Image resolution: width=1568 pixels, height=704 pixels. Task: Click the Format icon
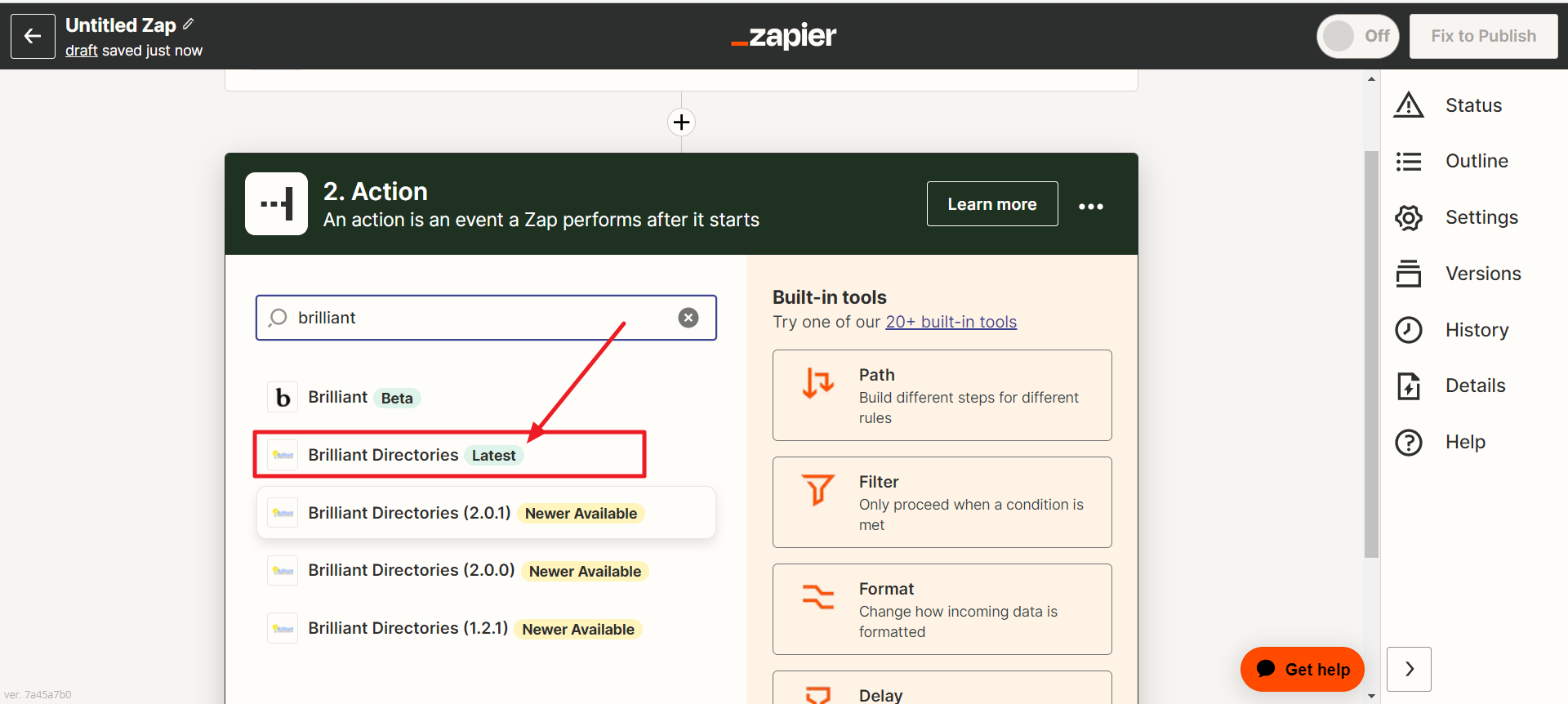(x=817, y=597)
